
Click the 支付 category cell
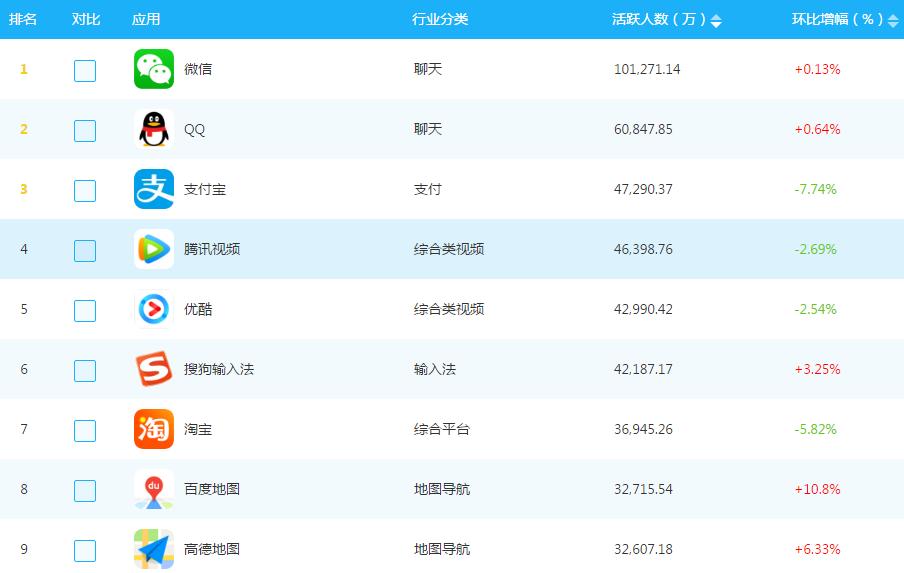pyautogui.click(x=428, y=189)
